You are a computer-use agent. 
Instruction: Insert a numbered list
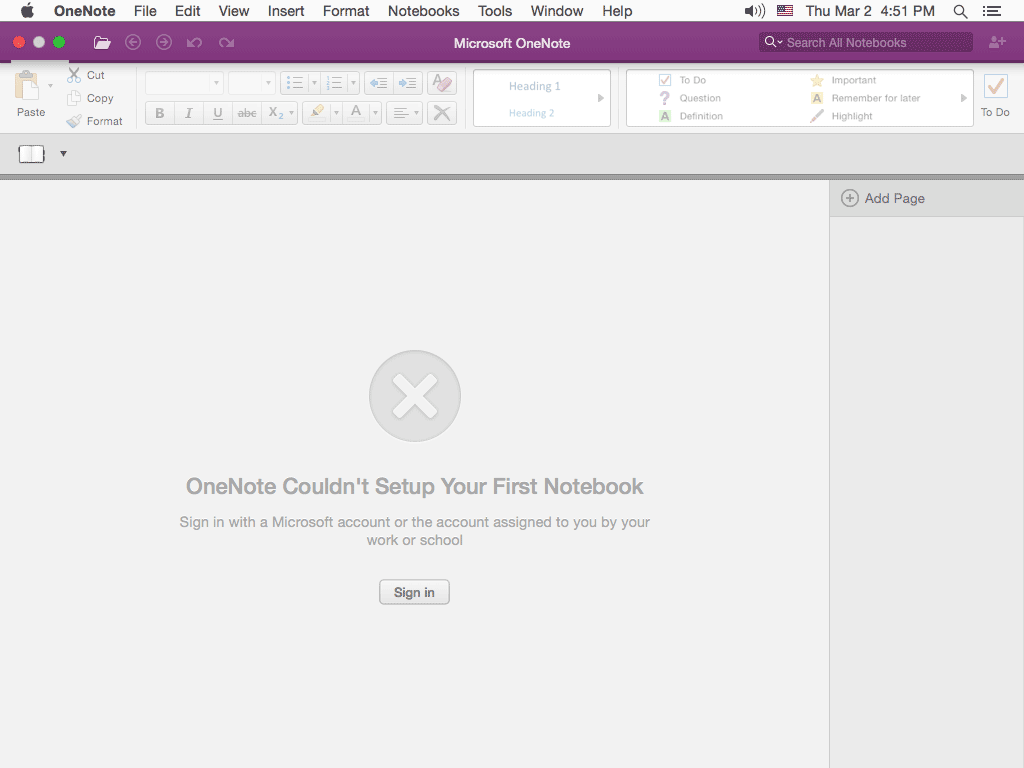[x=334, y=84]
